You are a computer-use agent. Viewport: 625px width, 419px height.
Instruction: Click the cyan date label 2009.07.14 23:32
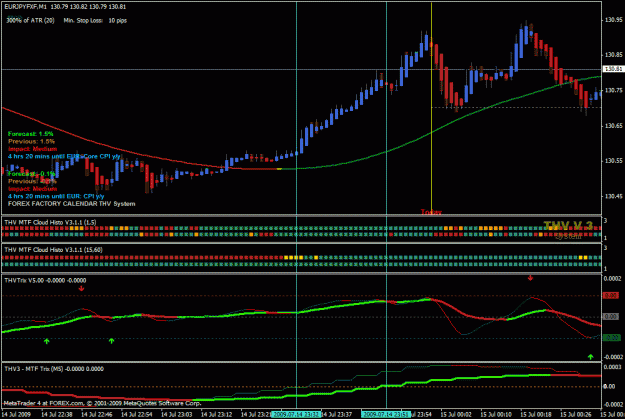296,415
